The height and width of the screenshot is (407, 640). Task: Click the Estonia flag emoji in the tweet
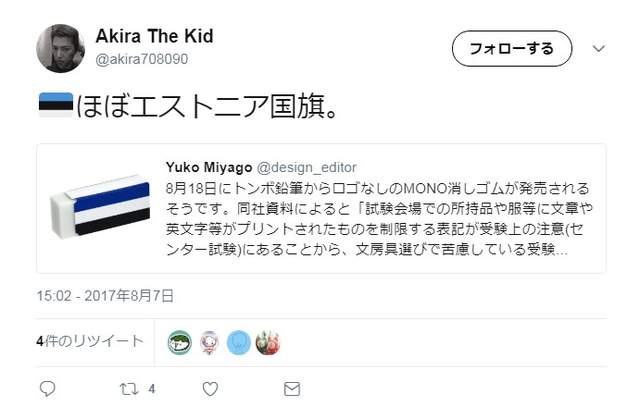point(55,106)
